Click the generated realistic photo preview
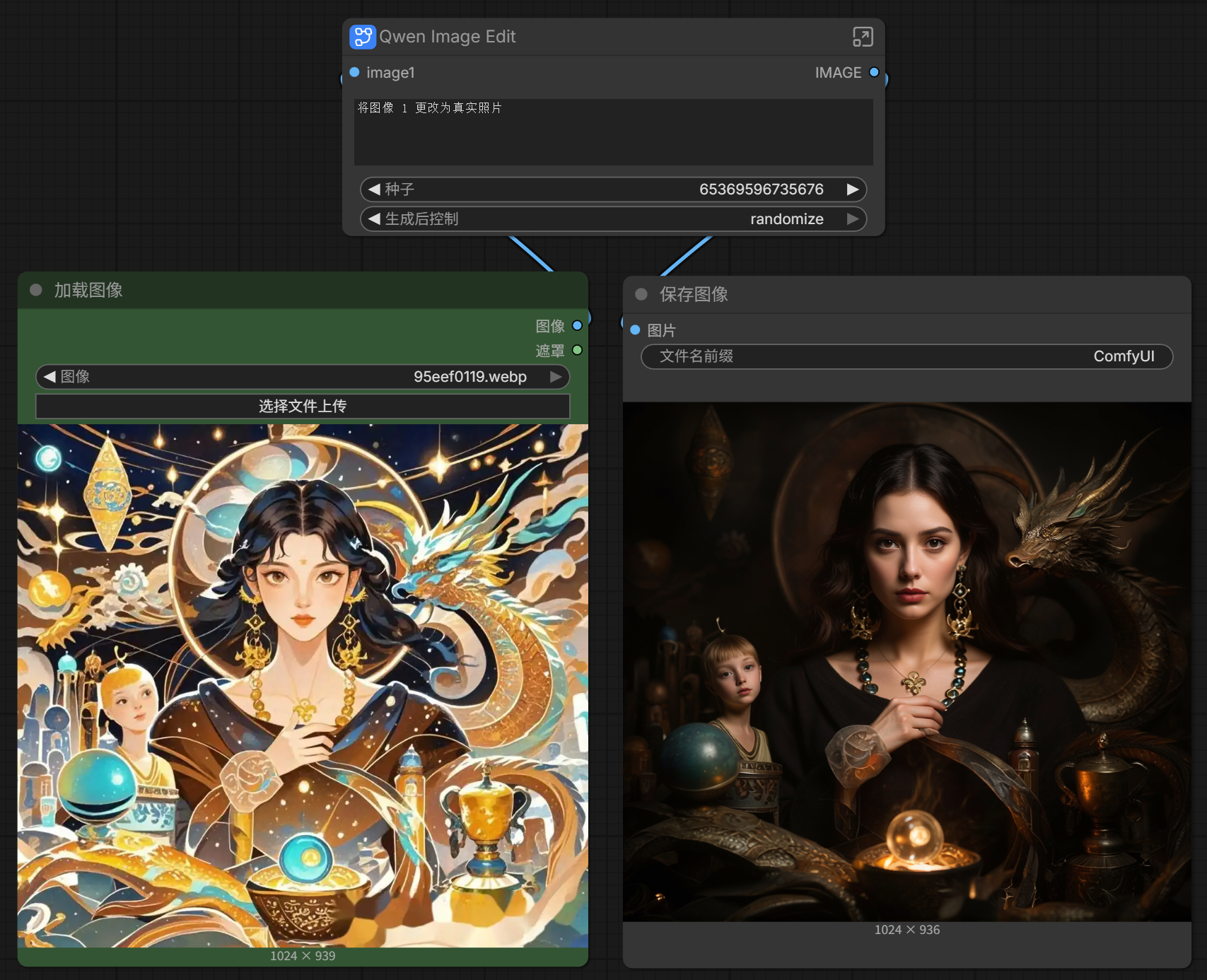This screenshot has height=980, width=1207. (906, 661)
